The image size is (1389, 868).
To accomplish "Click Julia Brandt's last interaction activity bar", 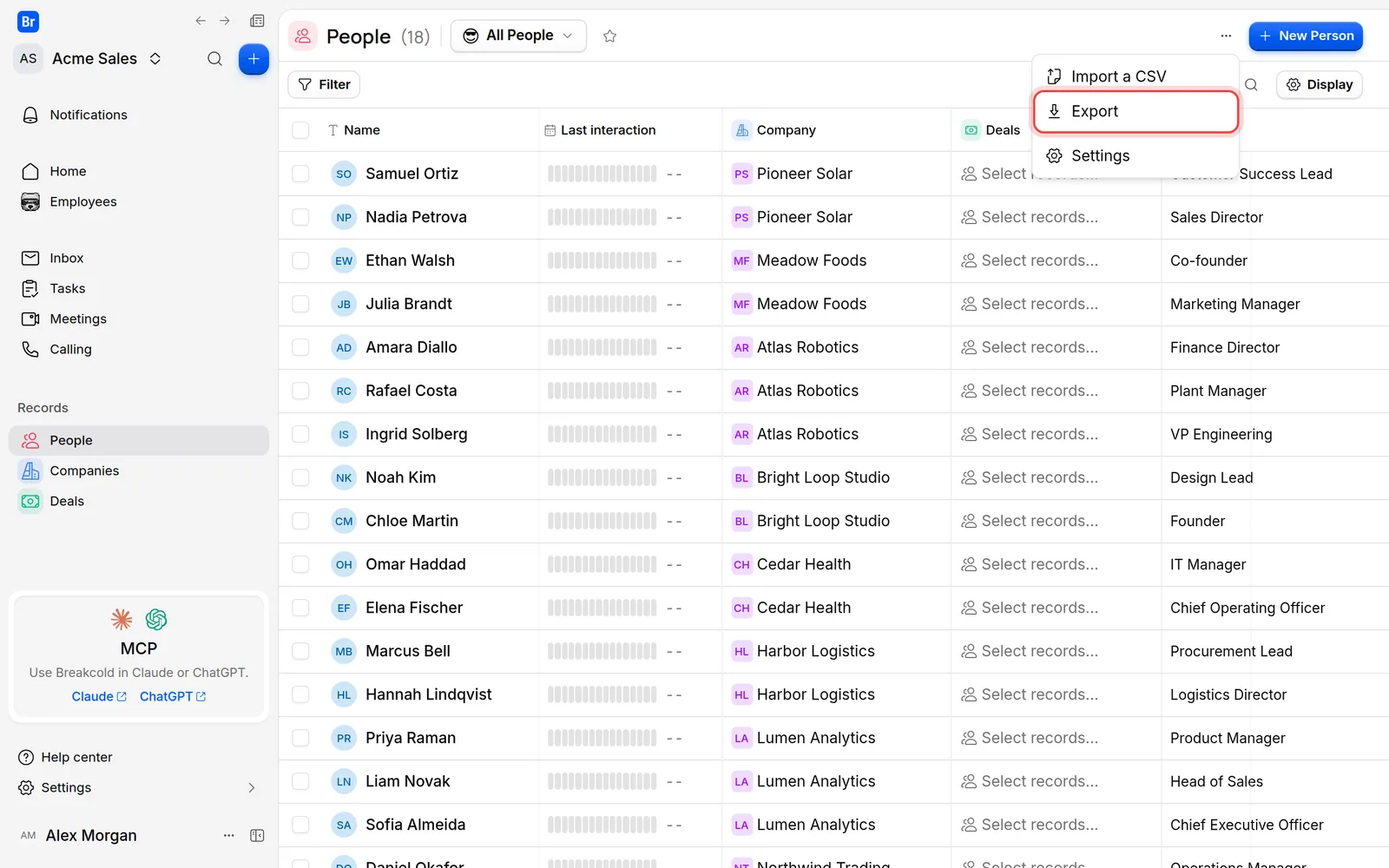I will pos(602,304).
